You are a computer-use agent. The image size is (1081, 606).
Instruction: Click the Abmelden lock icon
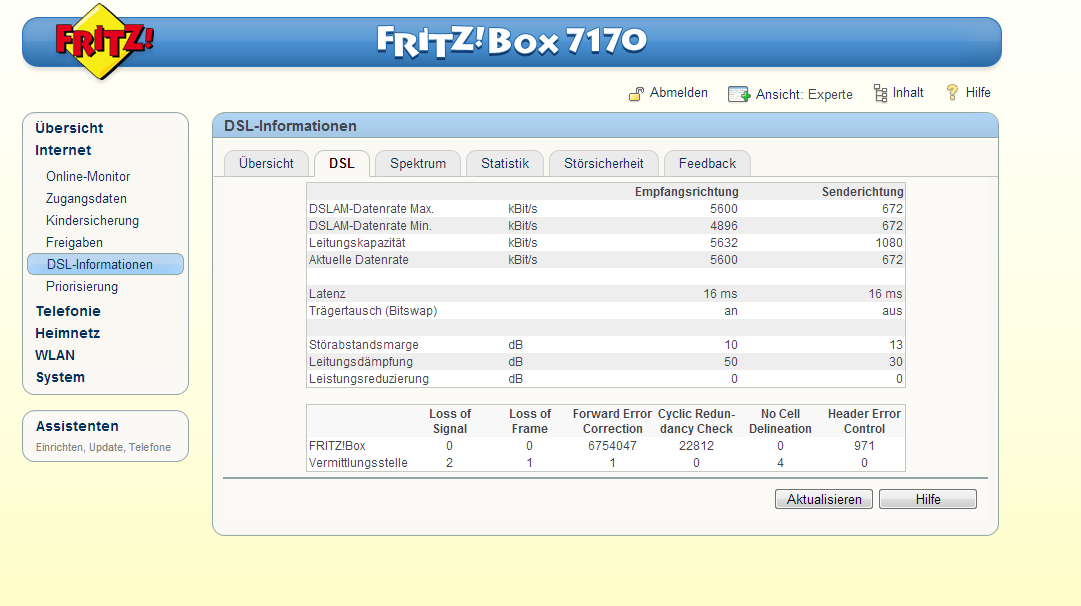pyautogui.click(x=636, y=94)
